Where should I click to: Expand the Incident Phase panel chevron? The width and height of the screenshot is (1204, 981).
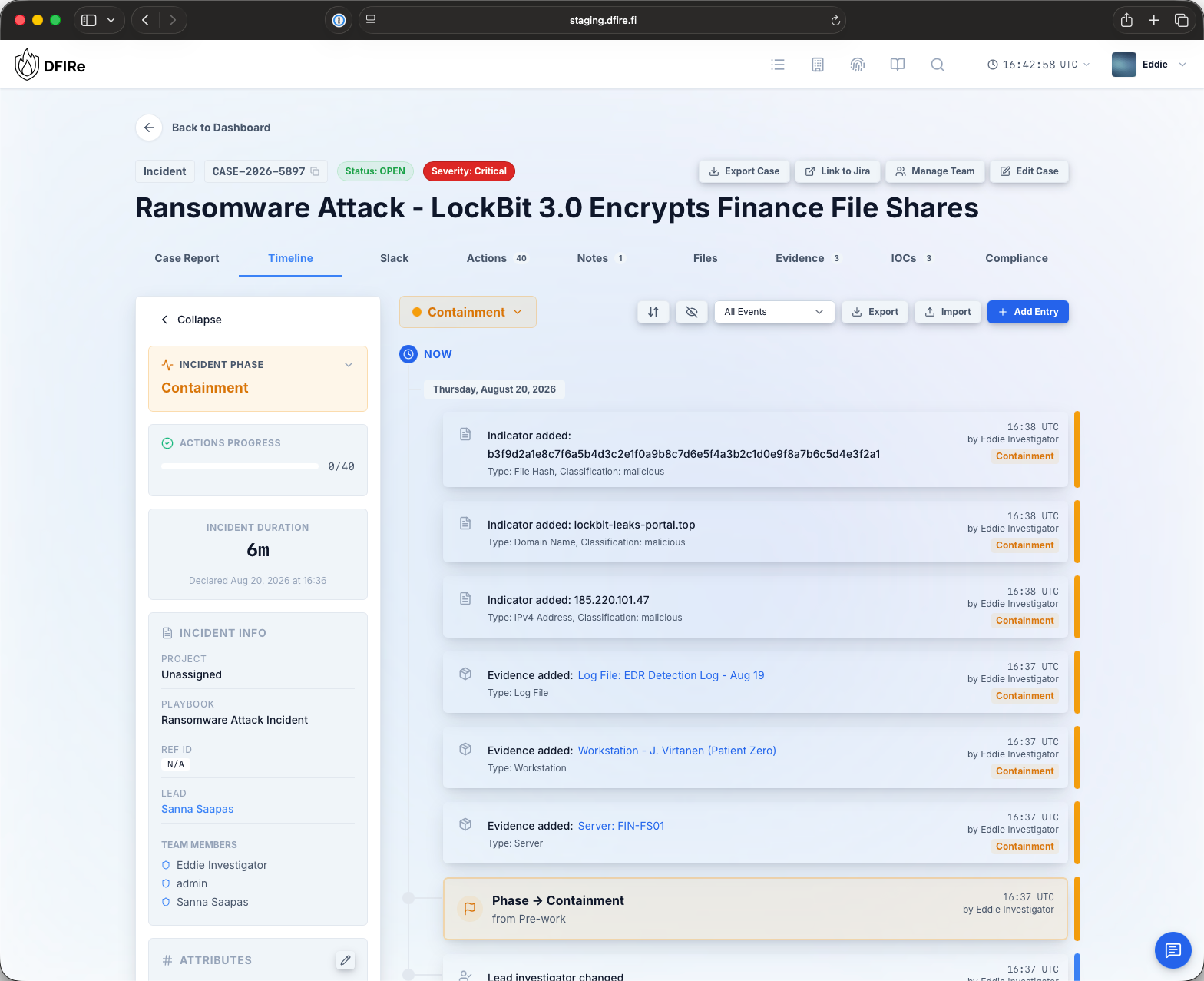pyautogui.click(x=349, y=365)
